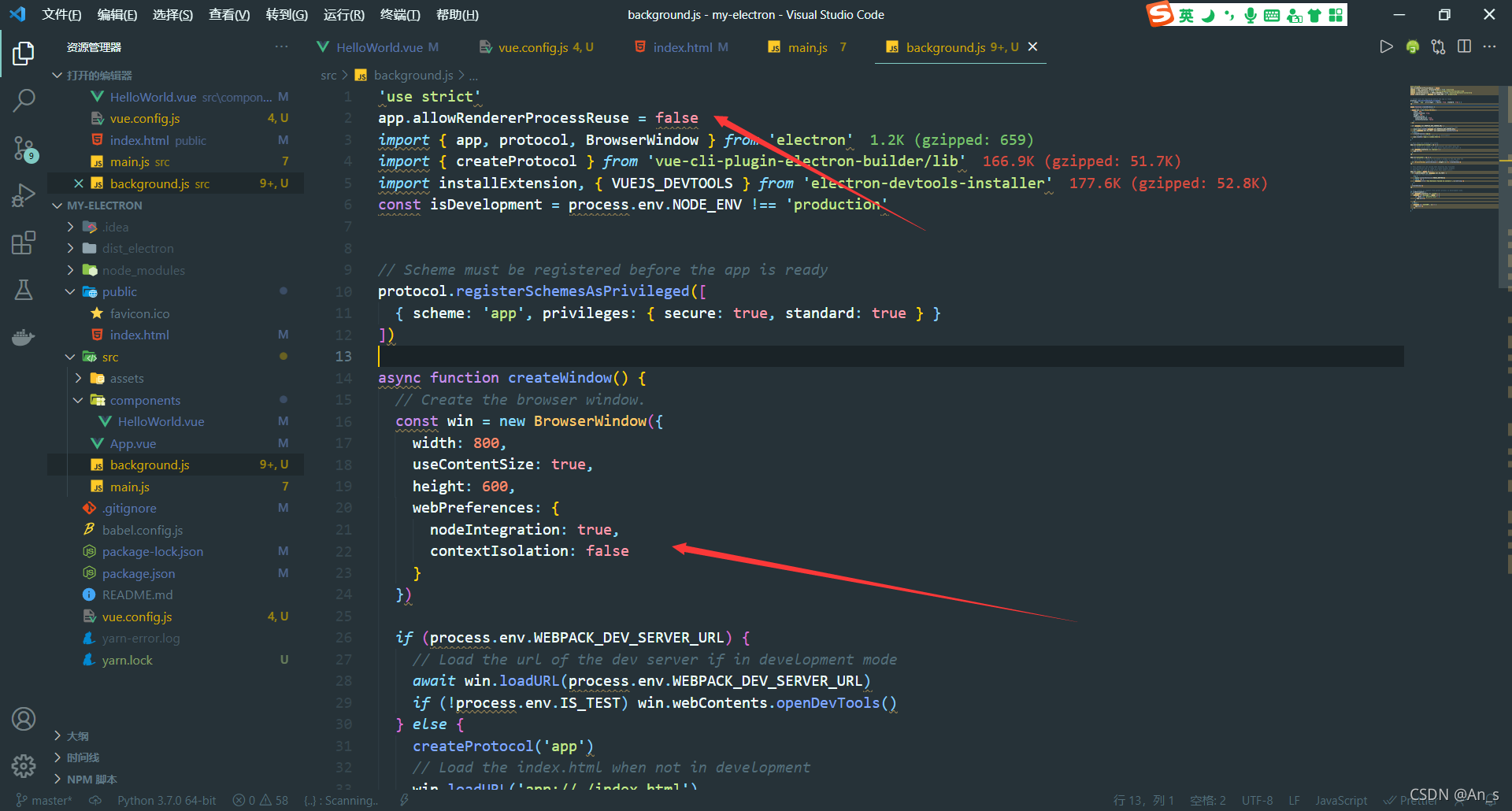The image size is (1512, 811).
Task: Click the Split Editor icon
Action: pyautogui.click(x=1465, y=46)
